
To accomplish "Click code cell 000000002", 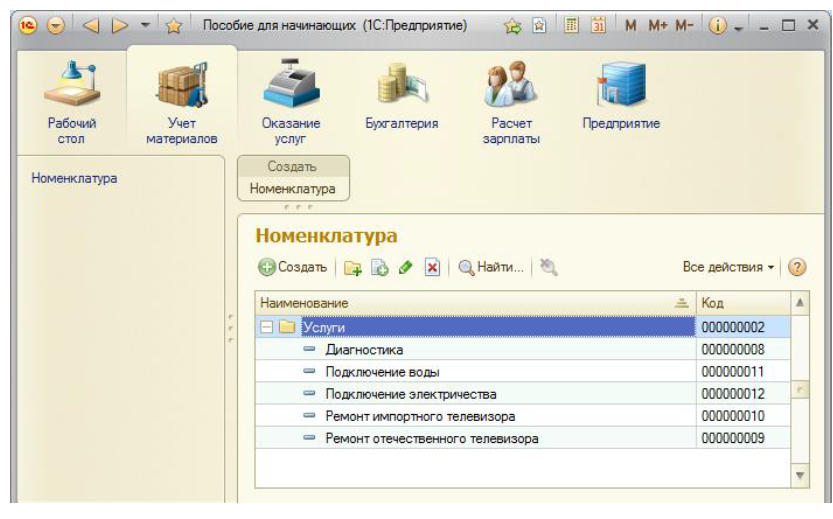I will coord(743,327).
